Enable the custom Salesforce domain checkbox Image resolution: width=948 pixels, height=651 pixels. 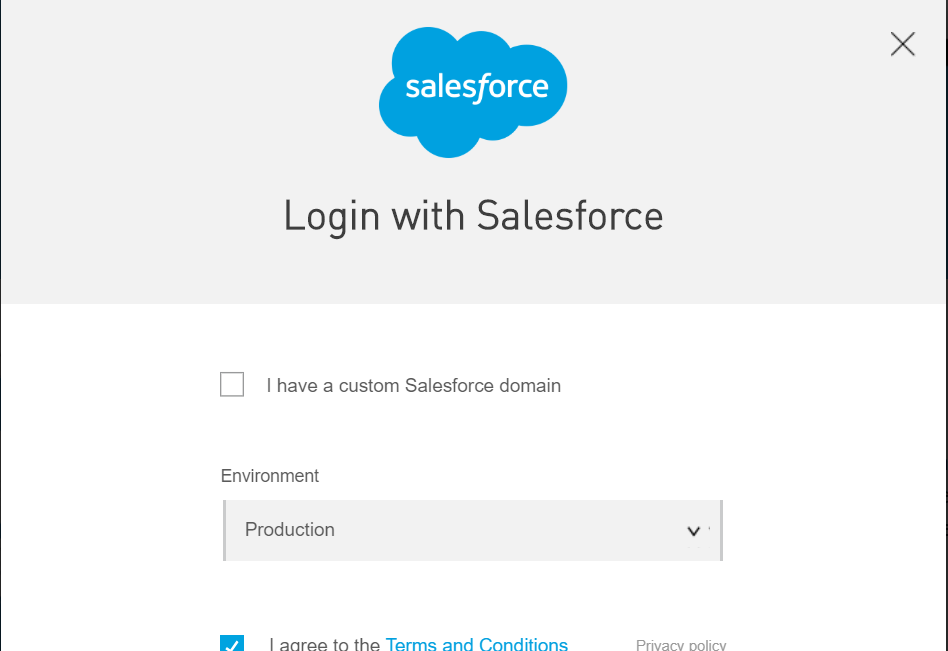[x=232, y=385]
